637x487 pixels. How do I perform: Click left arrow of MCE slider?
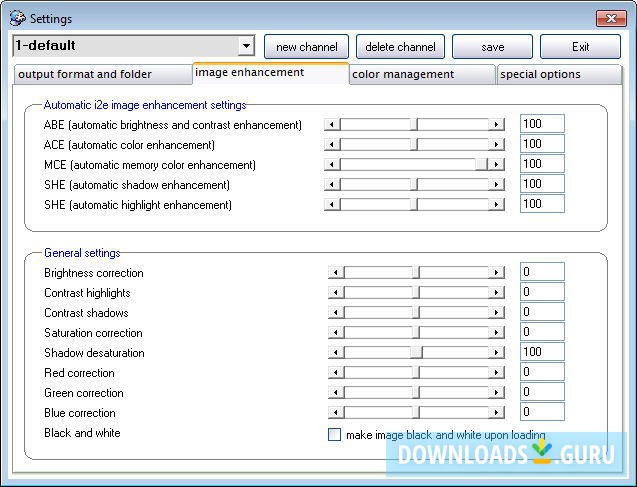[332, 164]
